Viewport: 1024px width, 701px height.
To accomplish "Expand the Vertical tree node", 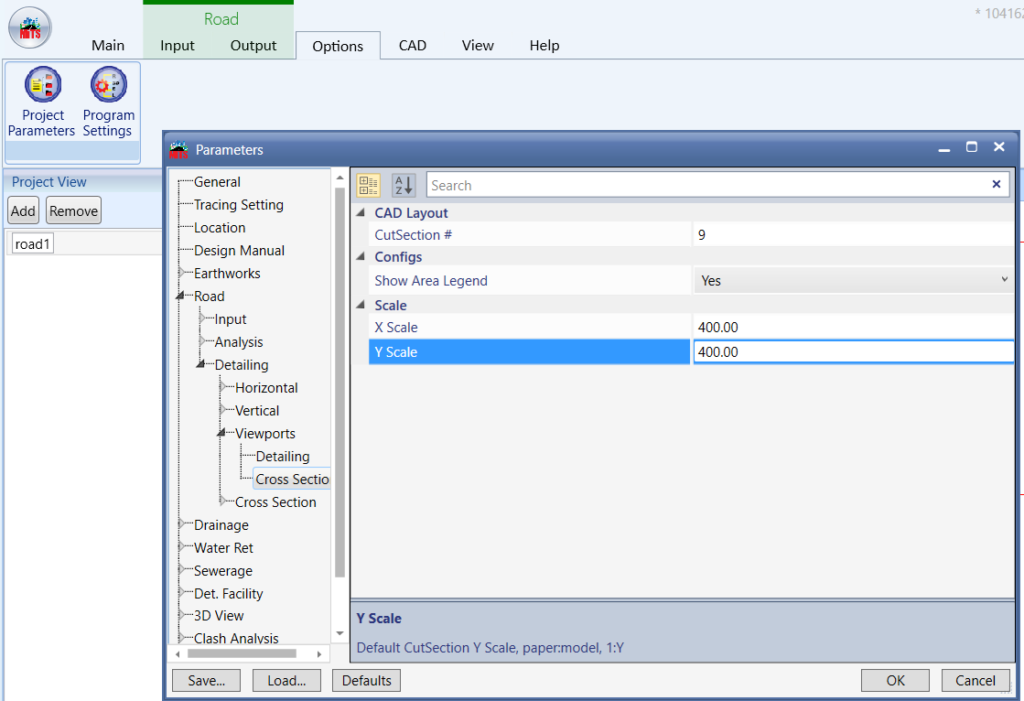I will pos(223,410).
